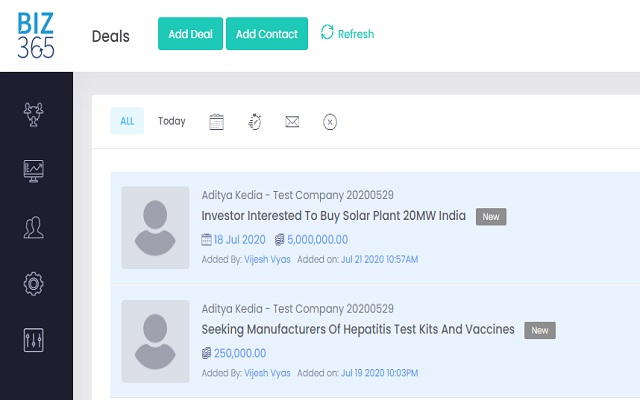Click money icon beside 5,000,000.00
Viewport: 640px width, 400px height.
tap(280, 240)
